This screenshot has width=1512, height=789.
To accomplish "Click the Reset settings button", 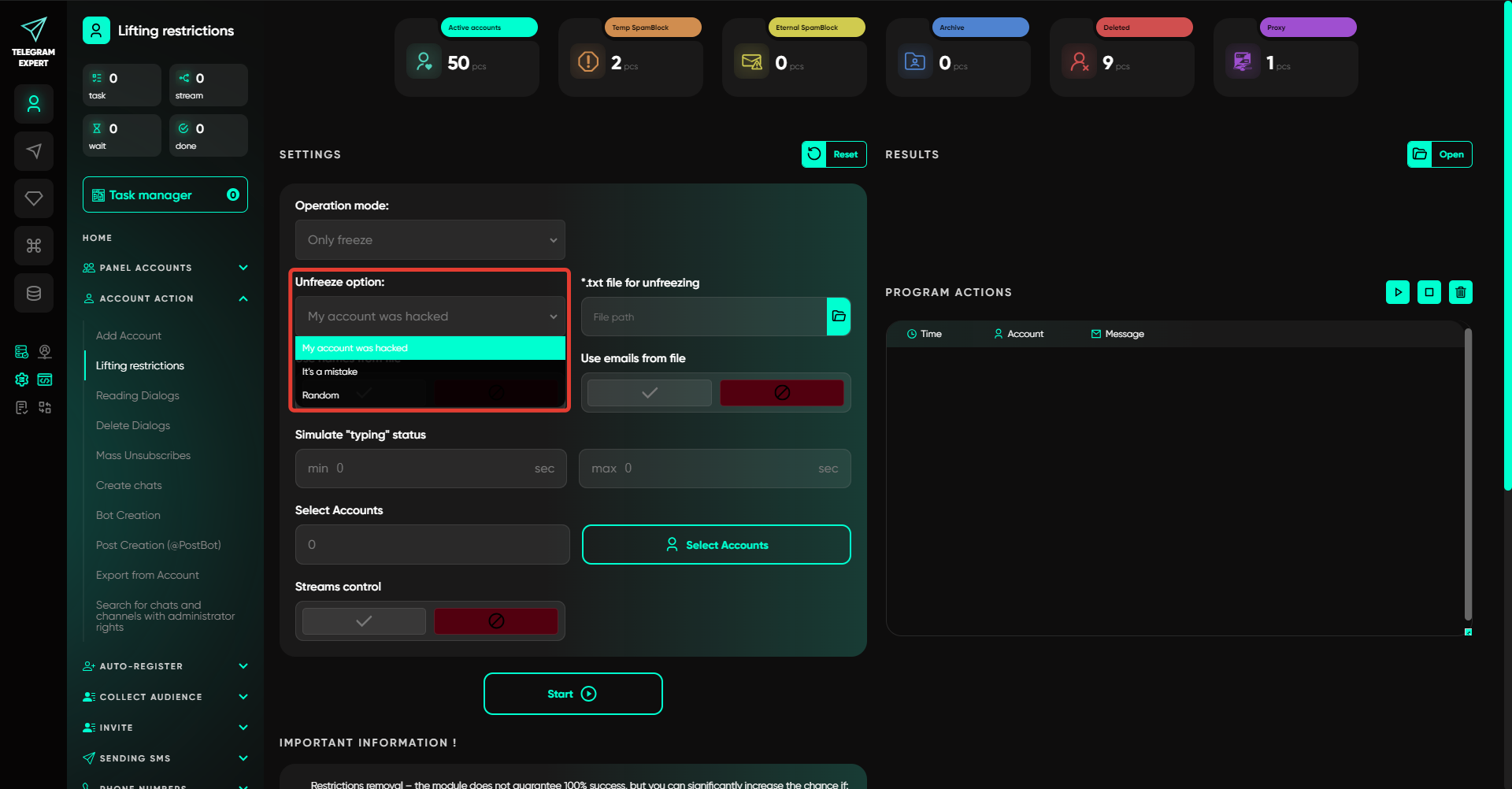I will point(834,154).
